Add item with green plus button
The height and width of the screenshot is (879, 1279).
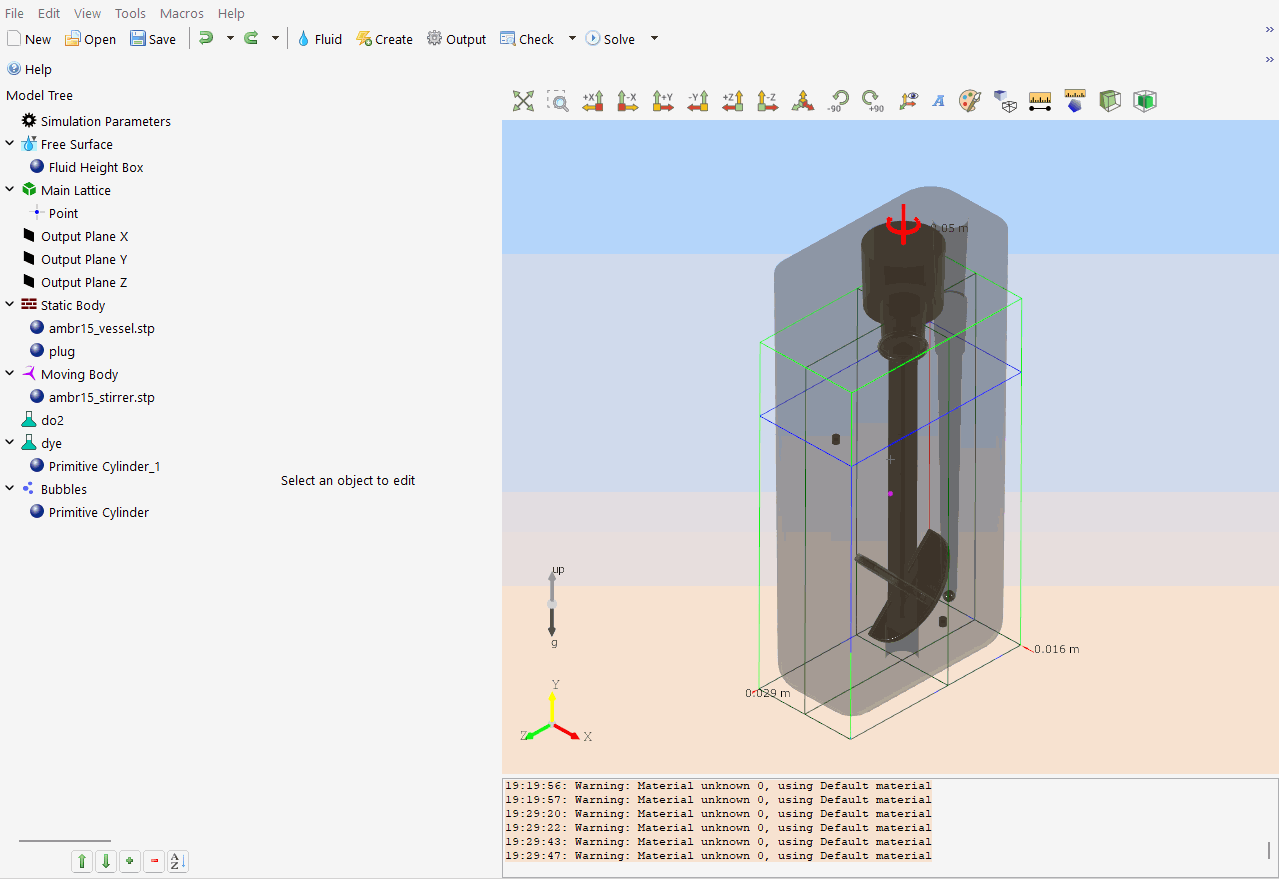pyautogui.click(x=130, y=861)
